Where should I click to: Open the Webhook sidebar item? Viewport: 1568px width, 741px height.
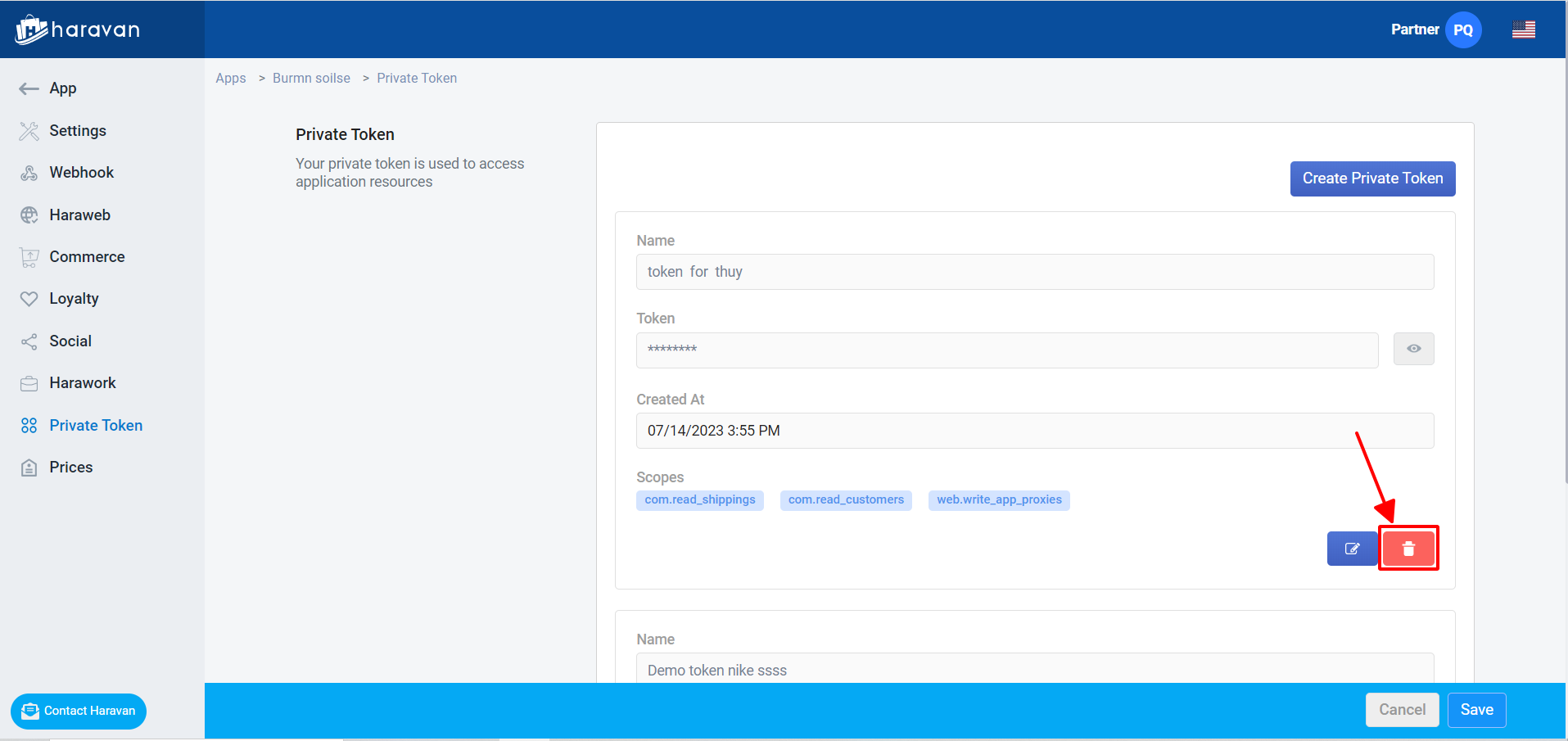81,173
